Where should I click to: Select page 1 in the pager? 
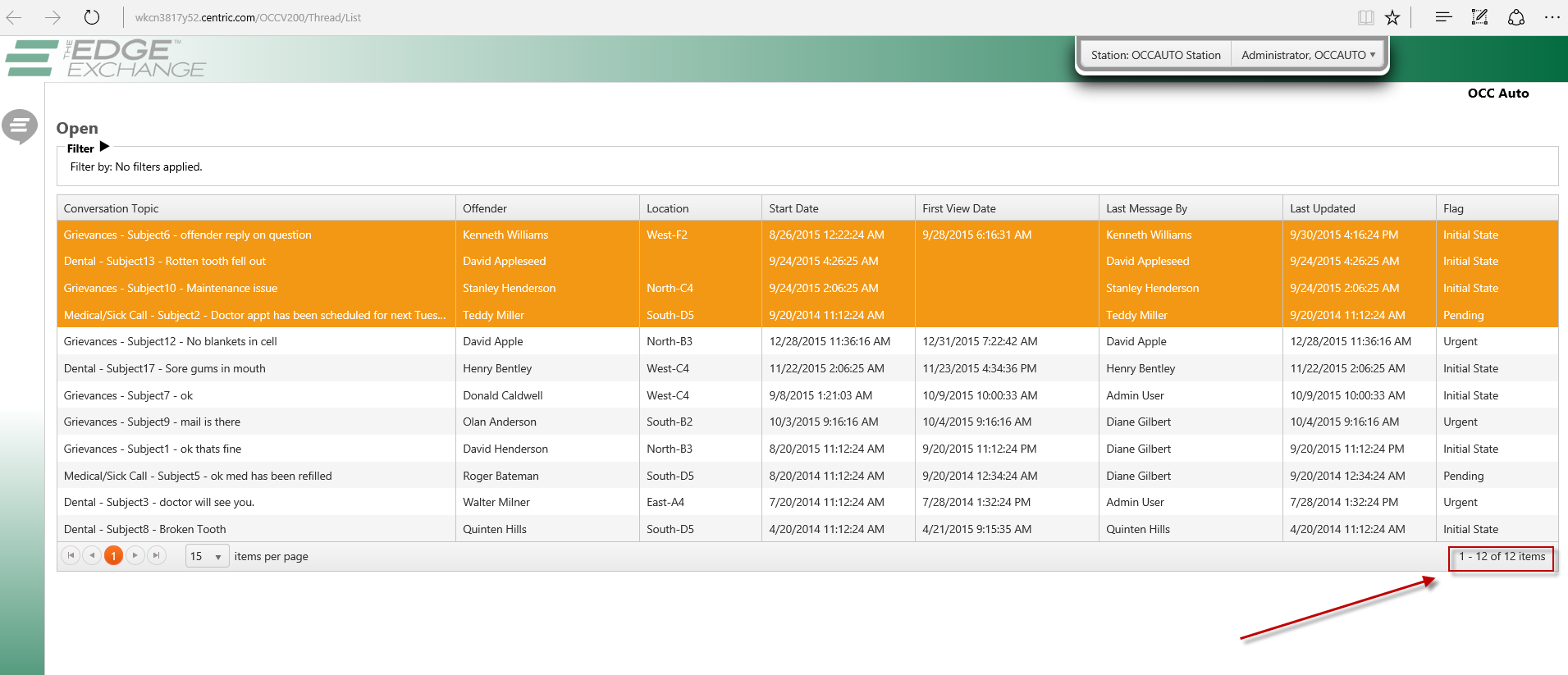(113, 556)
